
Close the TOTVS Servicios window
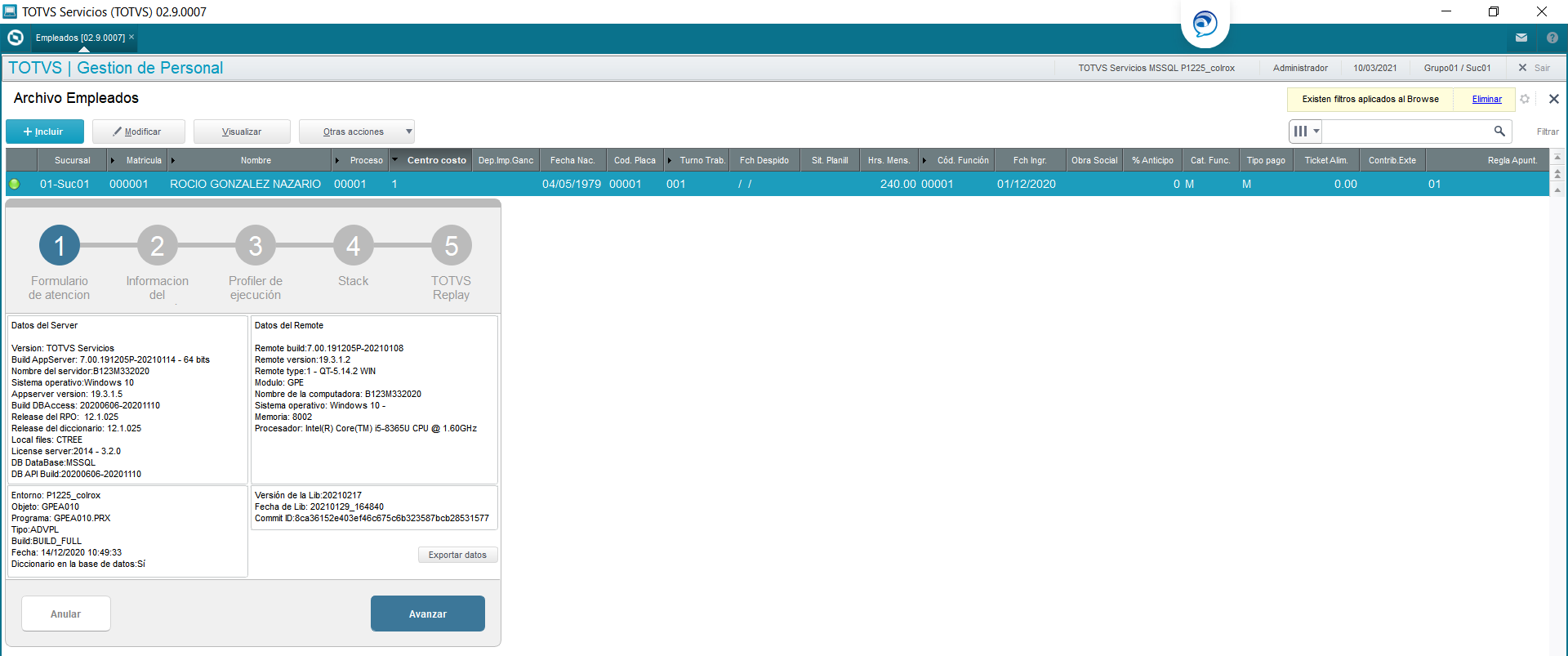(1542, 11)
